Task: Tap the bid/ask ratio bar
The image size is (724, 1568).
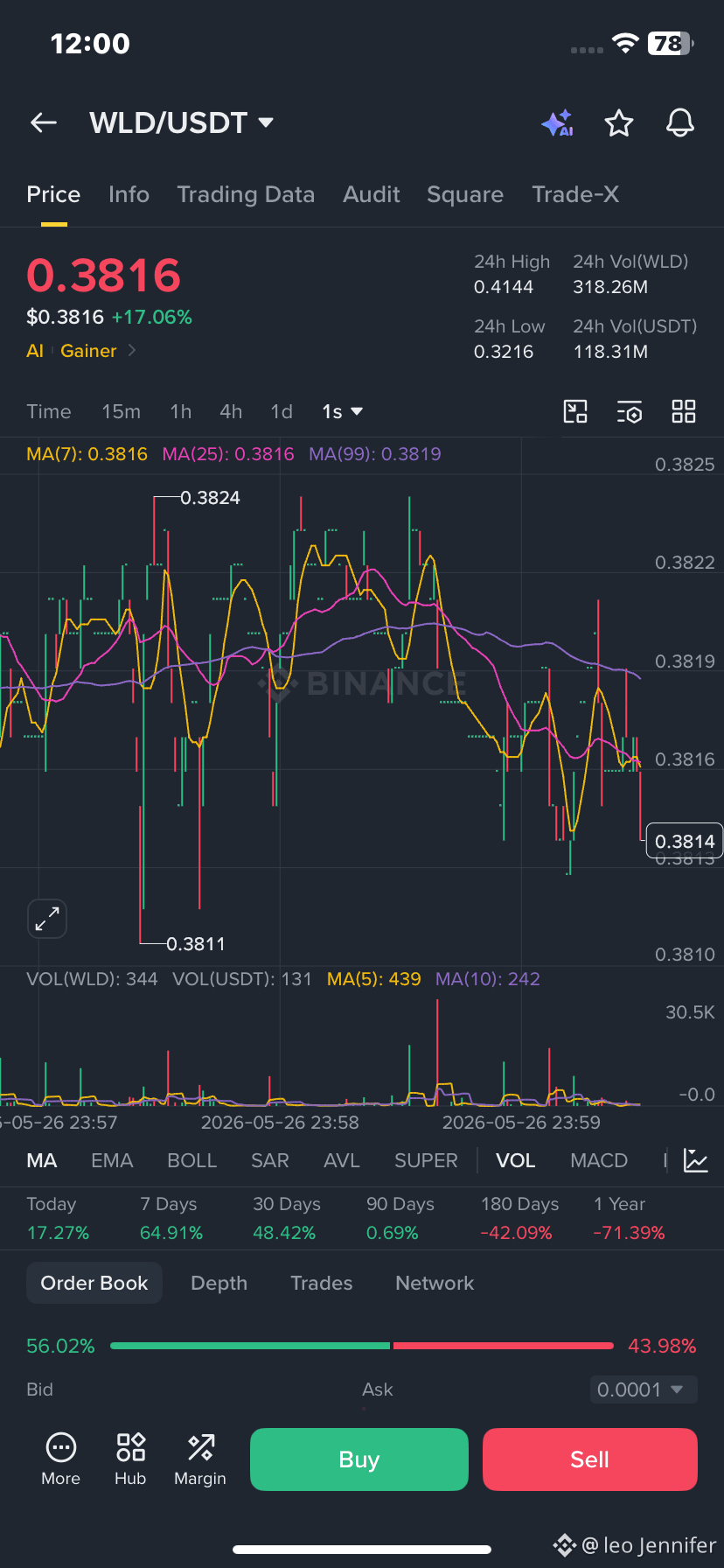Action: click(x=362, y=1346)
